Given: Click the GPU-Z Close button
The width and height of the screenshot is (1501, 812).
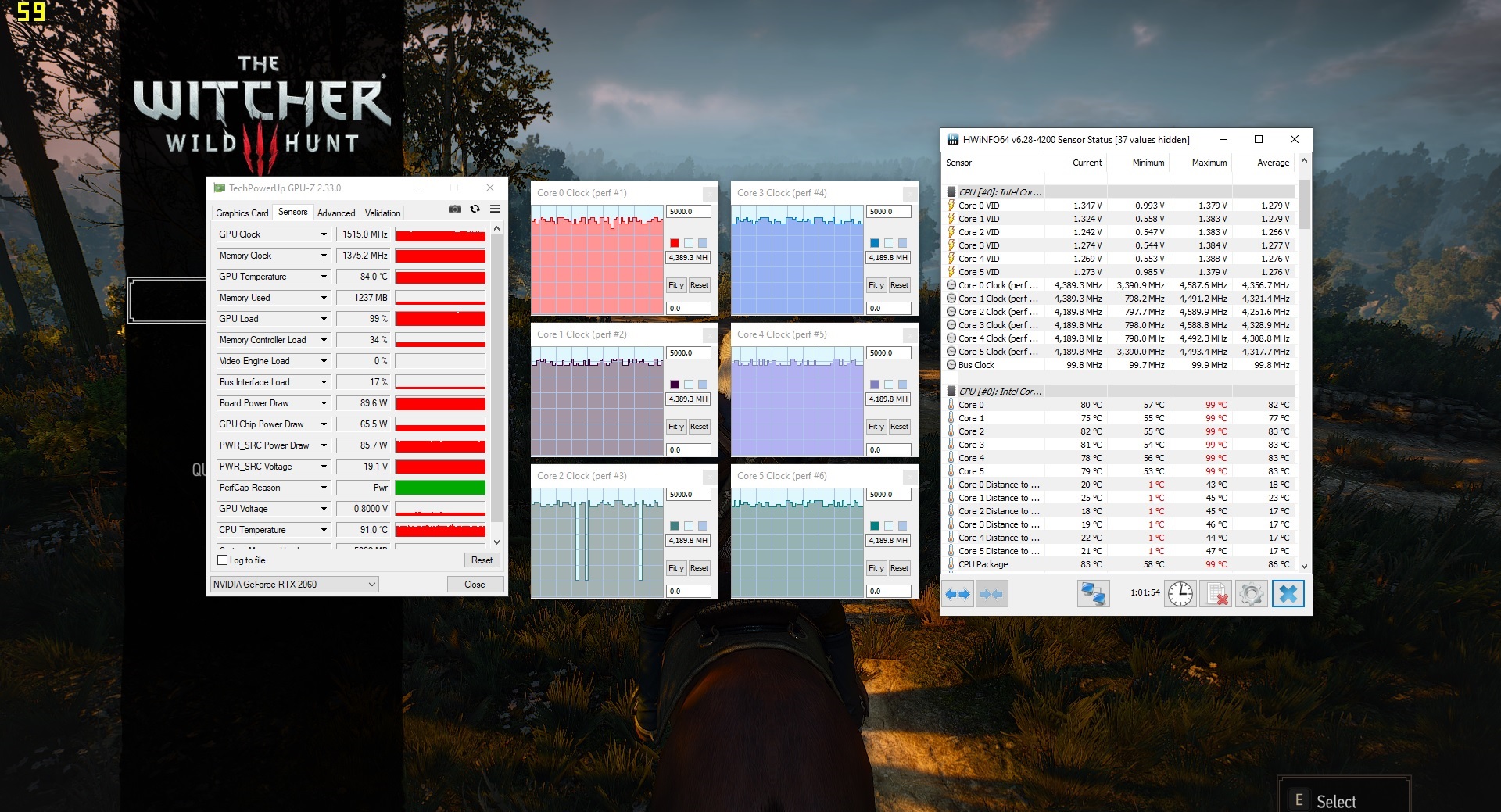Looking at the screenshot, I should coord(475,585).
